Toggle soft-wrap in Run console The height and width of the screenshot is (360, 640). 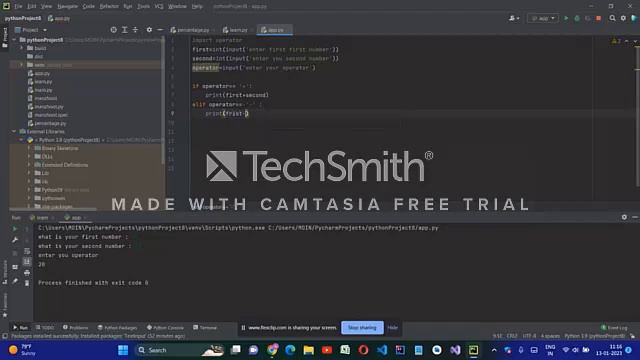[27, 251]
